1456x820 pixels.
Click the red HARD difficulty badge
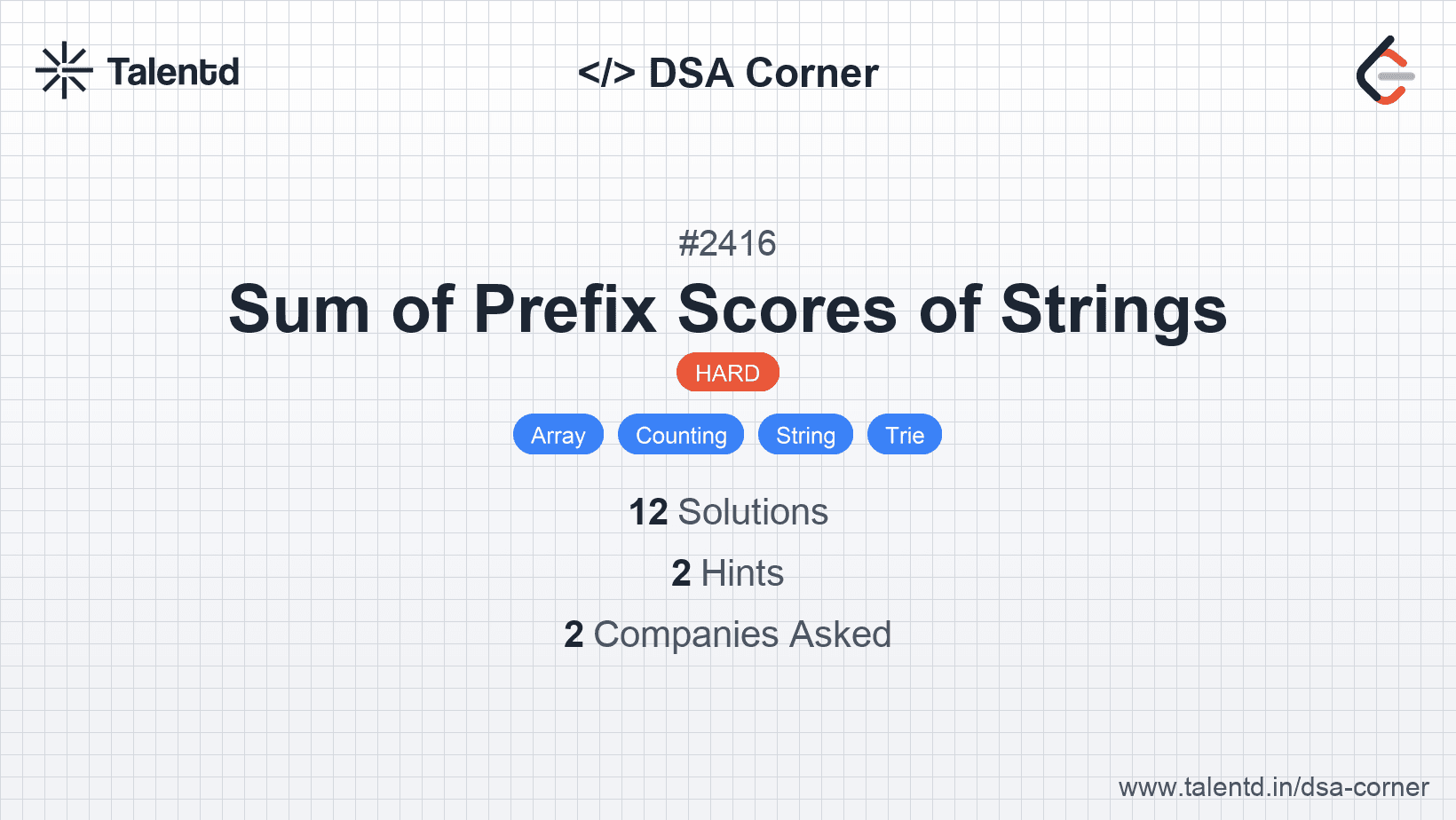click(x=727, y=373)
